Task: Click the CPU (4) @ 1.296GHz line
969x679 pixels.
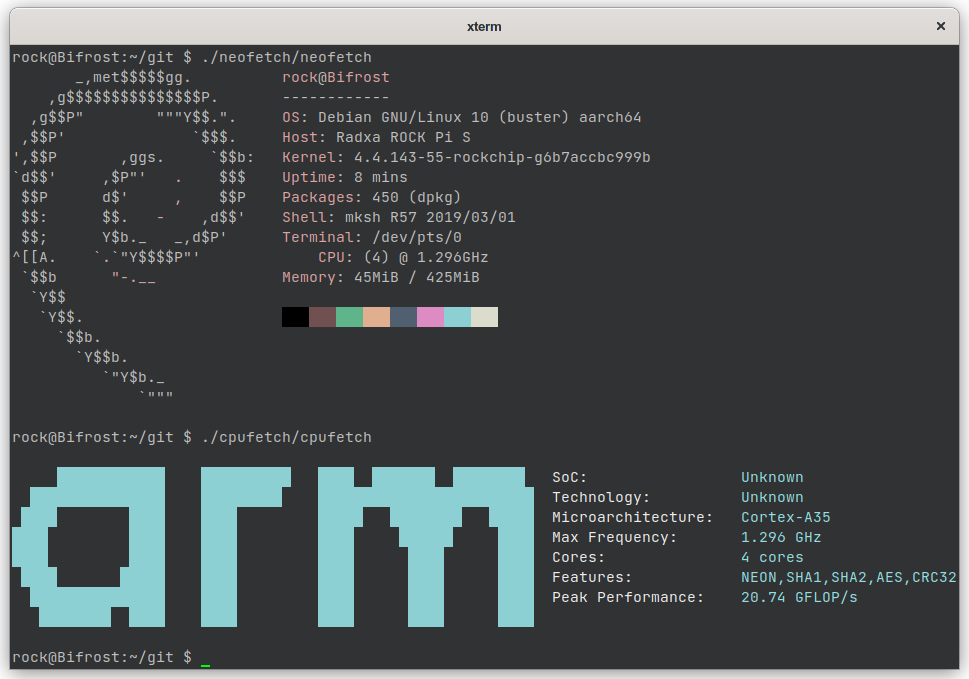Action: [403, 257]
